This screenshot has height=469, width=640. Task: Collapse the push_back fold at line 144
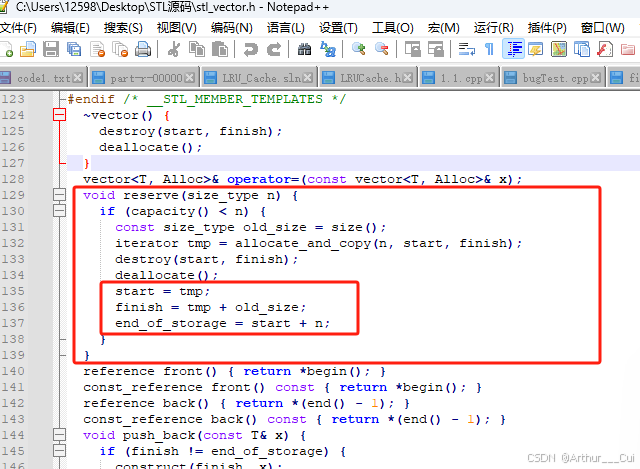tap(60, 435)
